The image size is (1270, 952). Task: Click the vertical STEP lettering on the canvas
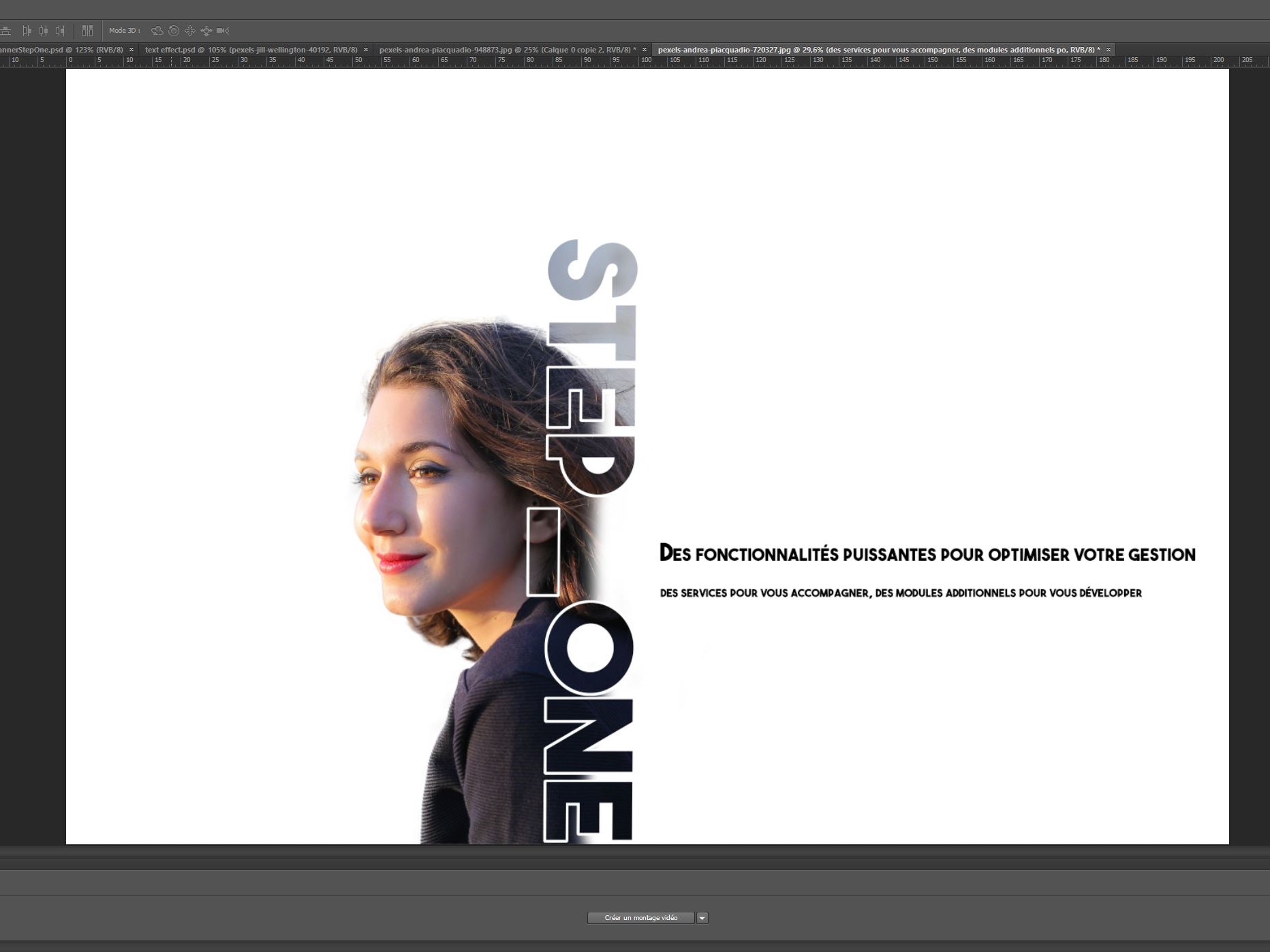coord(591,368)
